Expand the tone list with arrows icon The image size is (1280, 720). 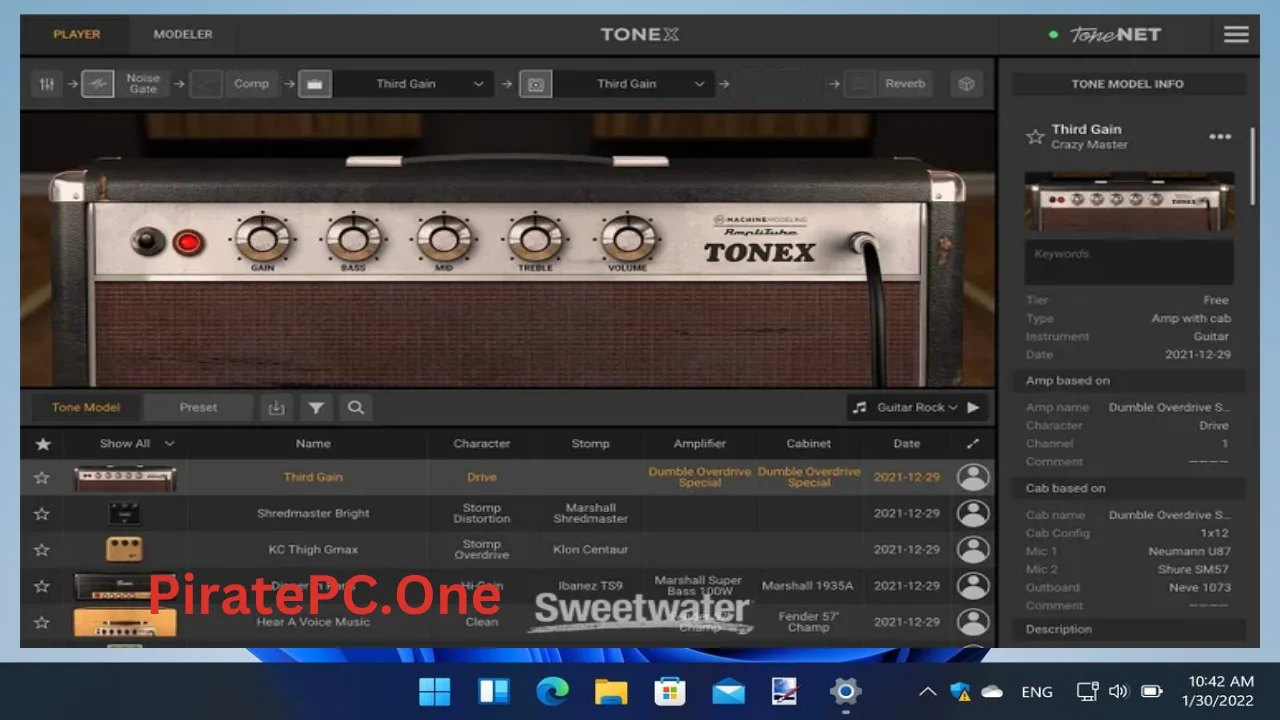973,443
